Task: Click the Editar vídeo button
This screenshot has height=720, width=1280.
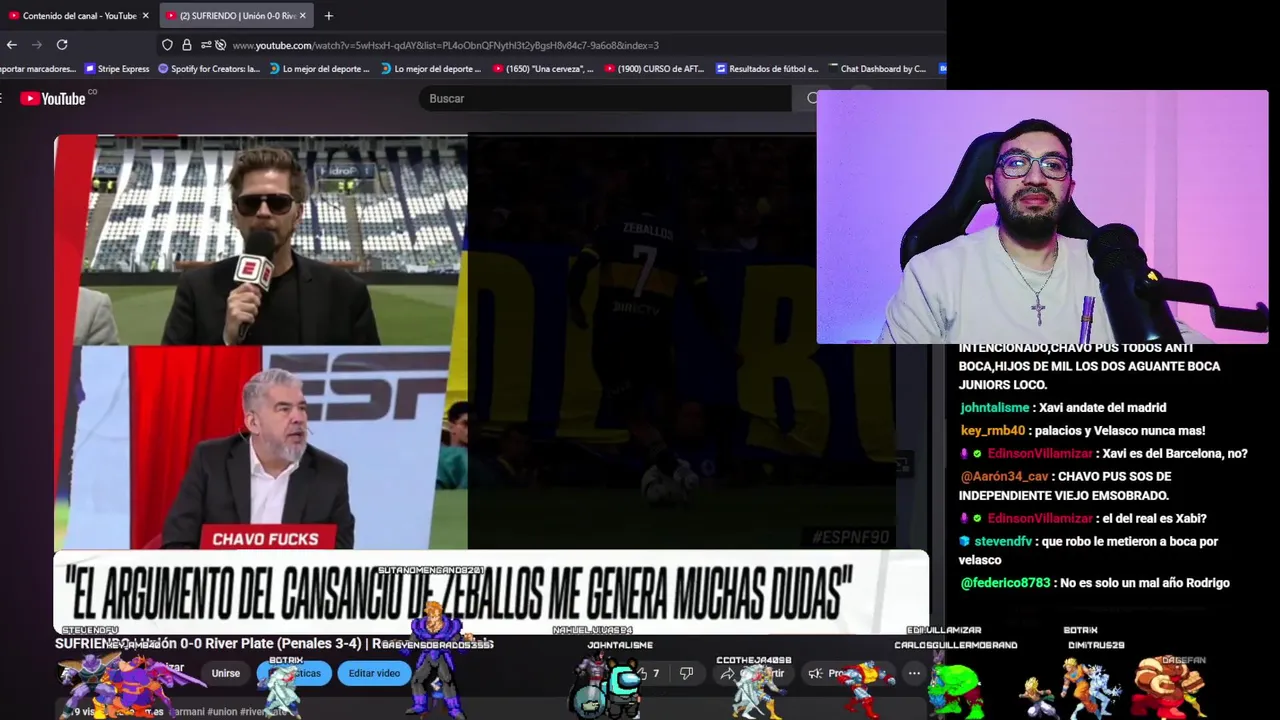Action: [x=374, y=673]
